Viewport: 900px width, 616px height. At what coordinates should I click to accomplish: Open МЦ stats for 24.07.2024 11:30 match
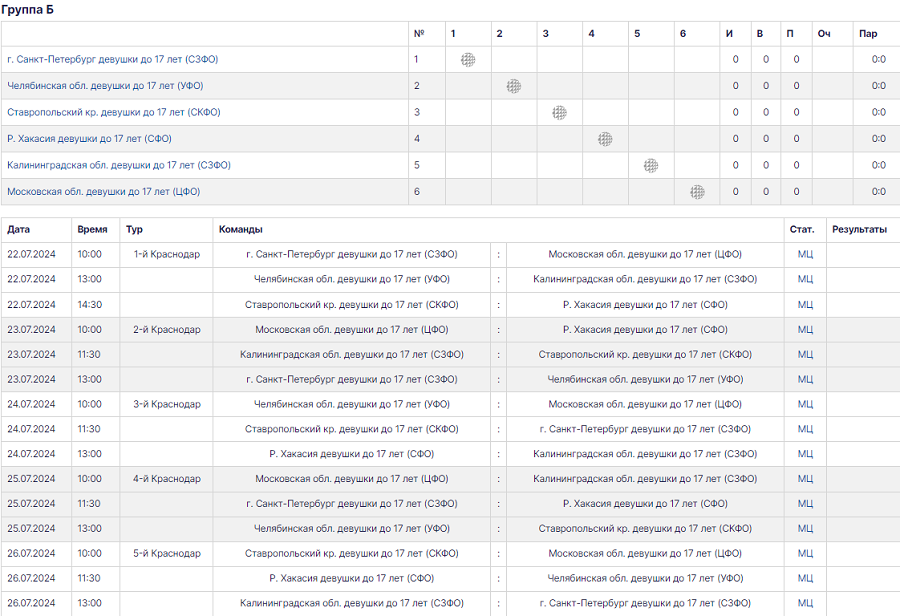point(805,429)
